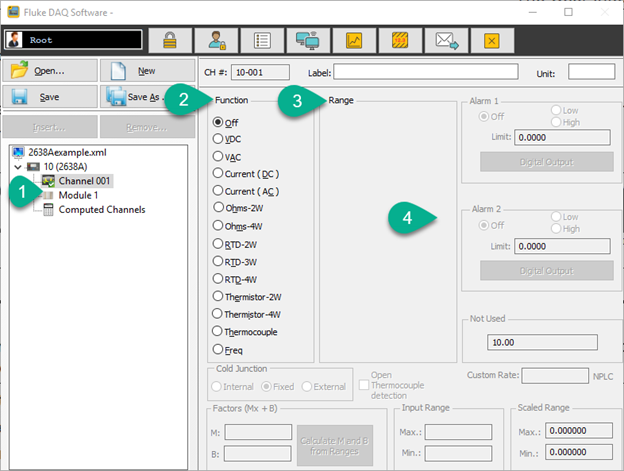Select Cold Junction Internal radio

[x=216, y=386]
